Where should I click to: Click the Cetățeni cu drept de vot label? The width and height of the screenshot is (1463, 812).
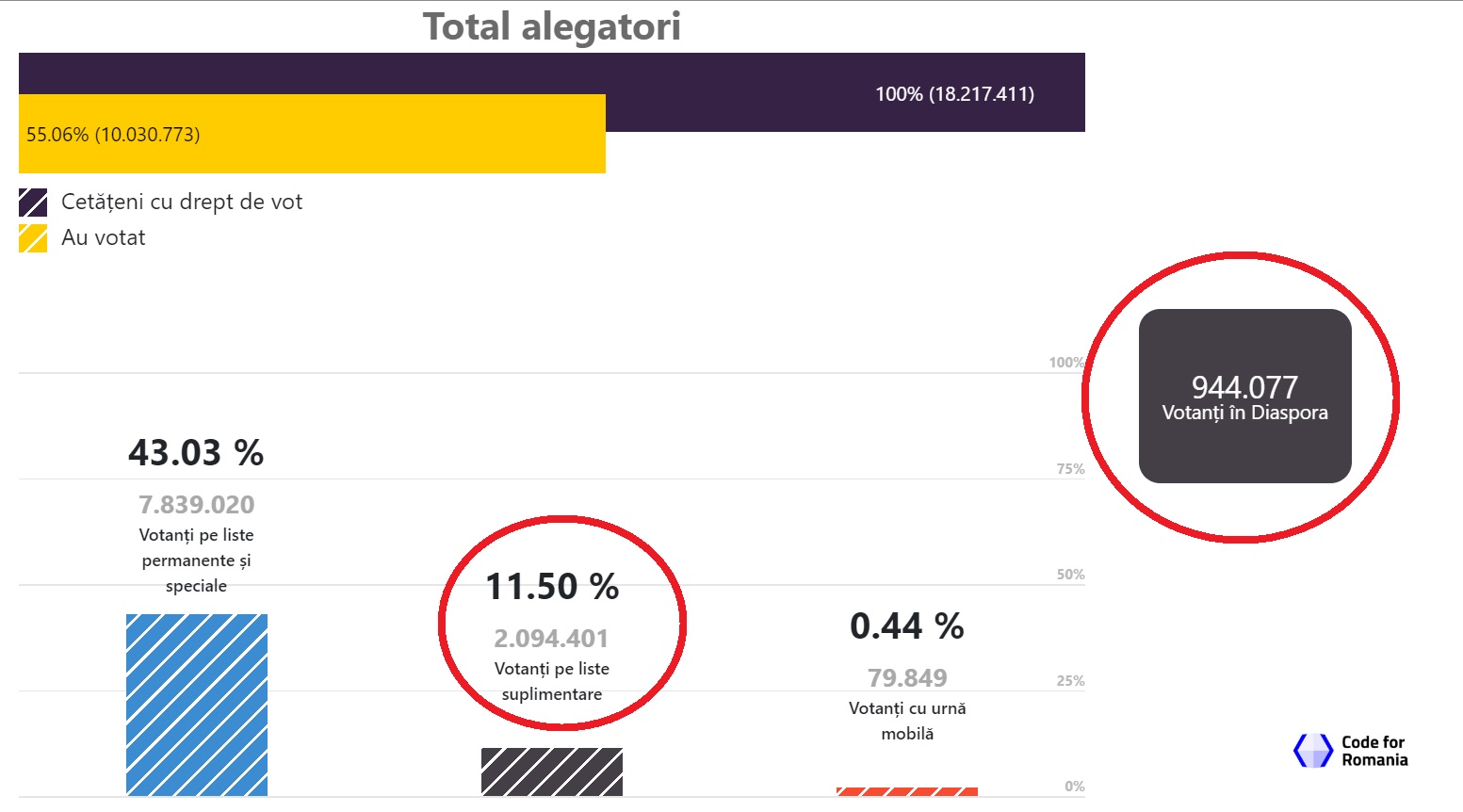pos(182,203)
